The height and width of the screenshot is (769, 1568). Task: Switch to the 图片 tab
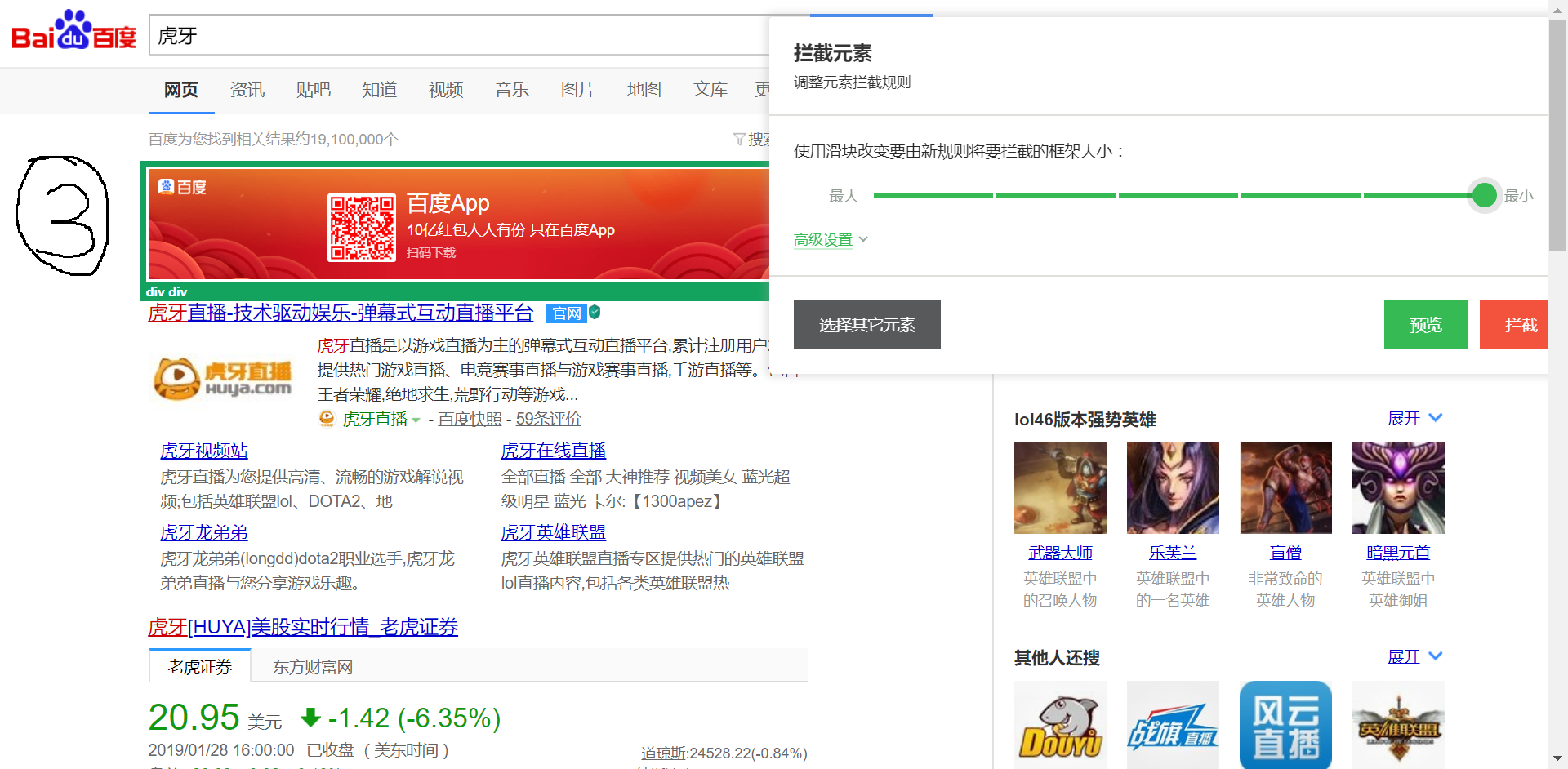578,90
